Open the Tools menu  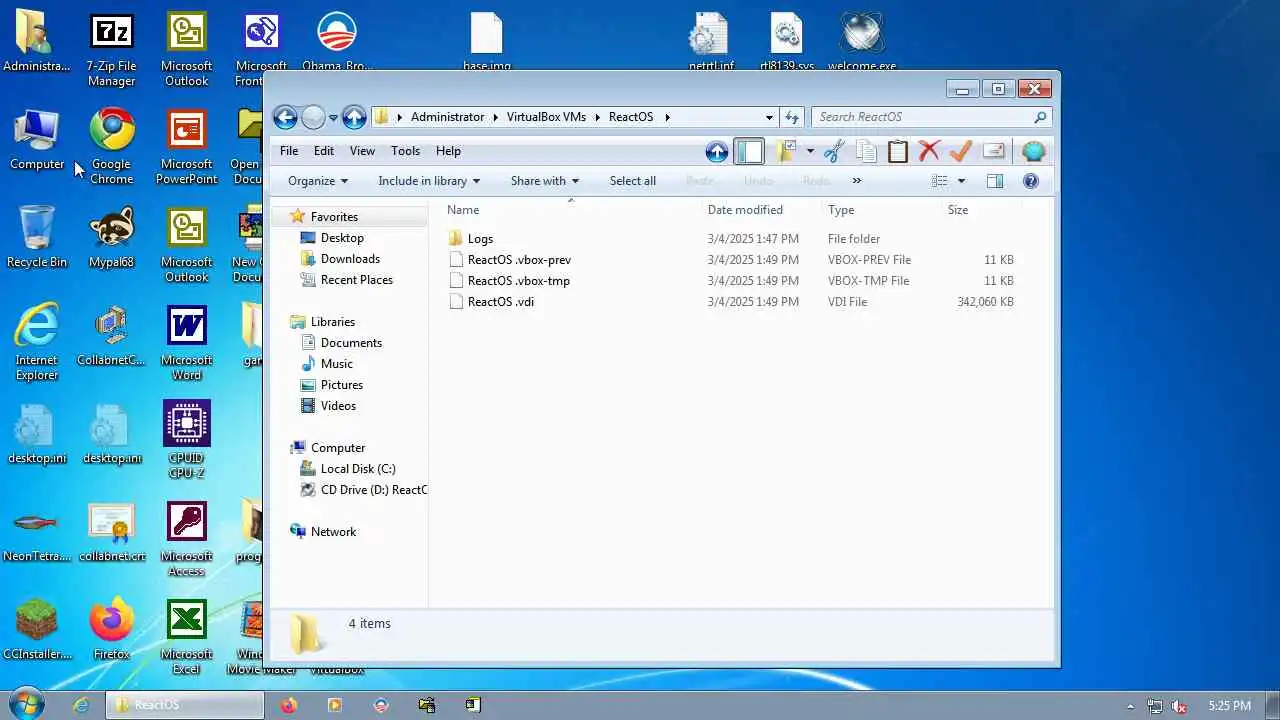[x=405, y=151]
